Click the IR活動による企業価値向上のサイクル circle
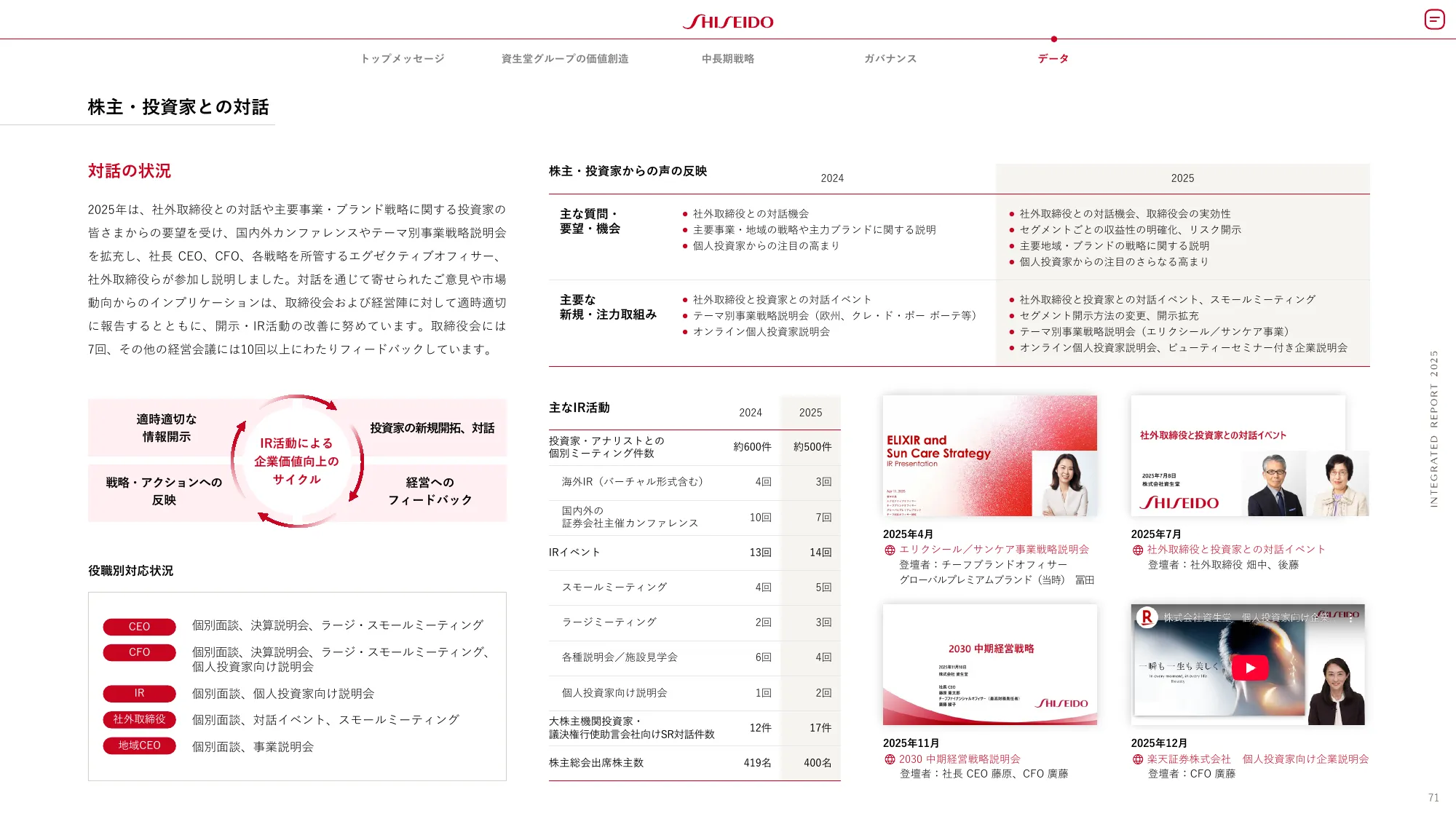Image resolution: width=1456 pixels, height=819 pixels. coord(297,461)
